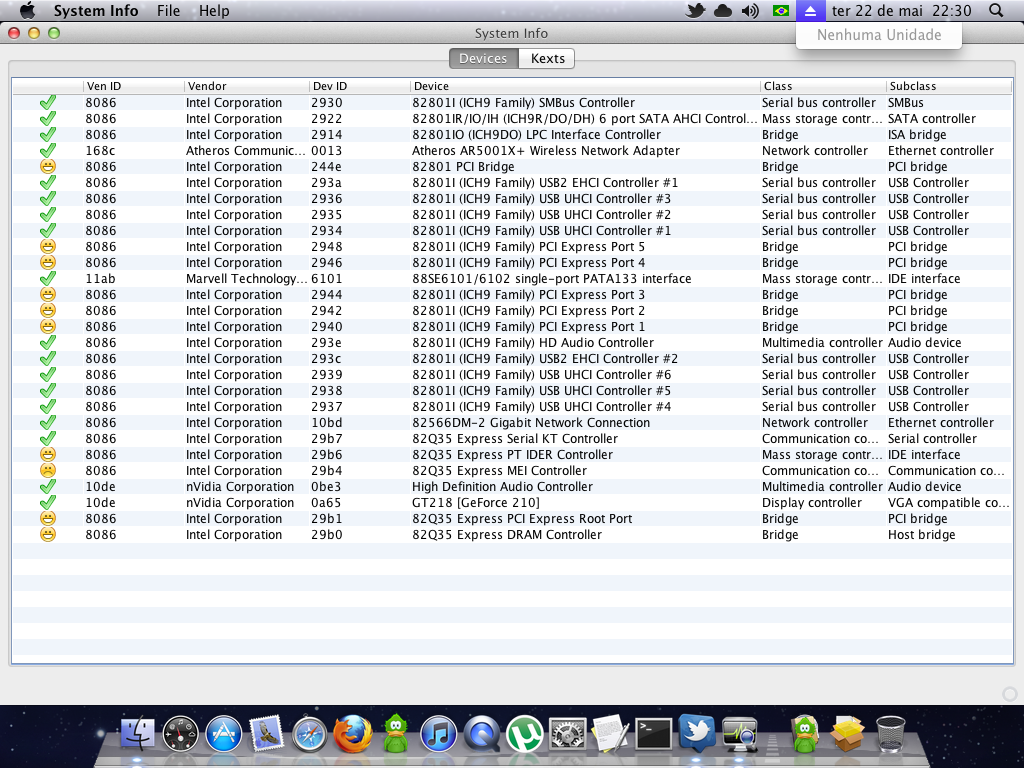Viewport: 1024px width, 768px height.
Task: Click the Twitter icon in menu bar
Action: pos(695,11)
